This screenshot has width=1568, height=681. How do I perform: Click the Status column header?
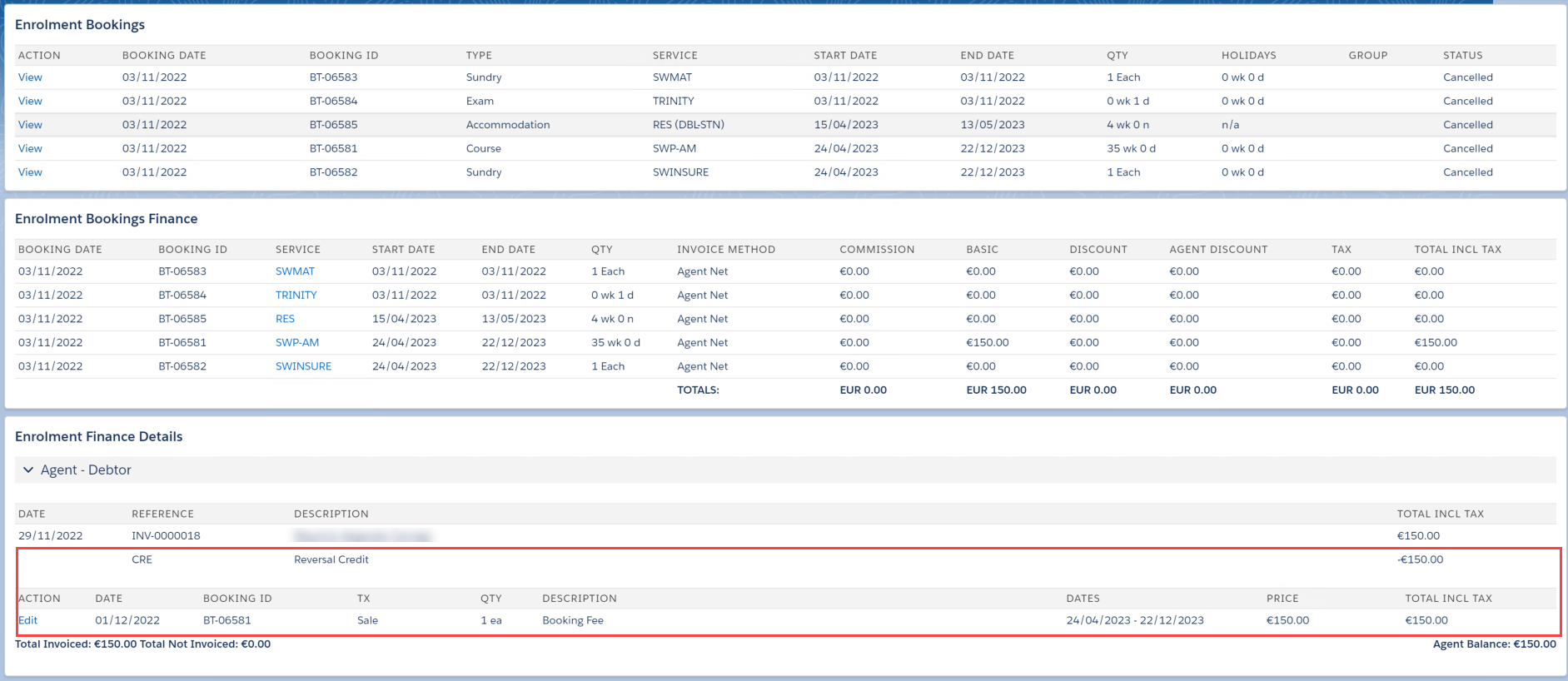[1462, 56]
